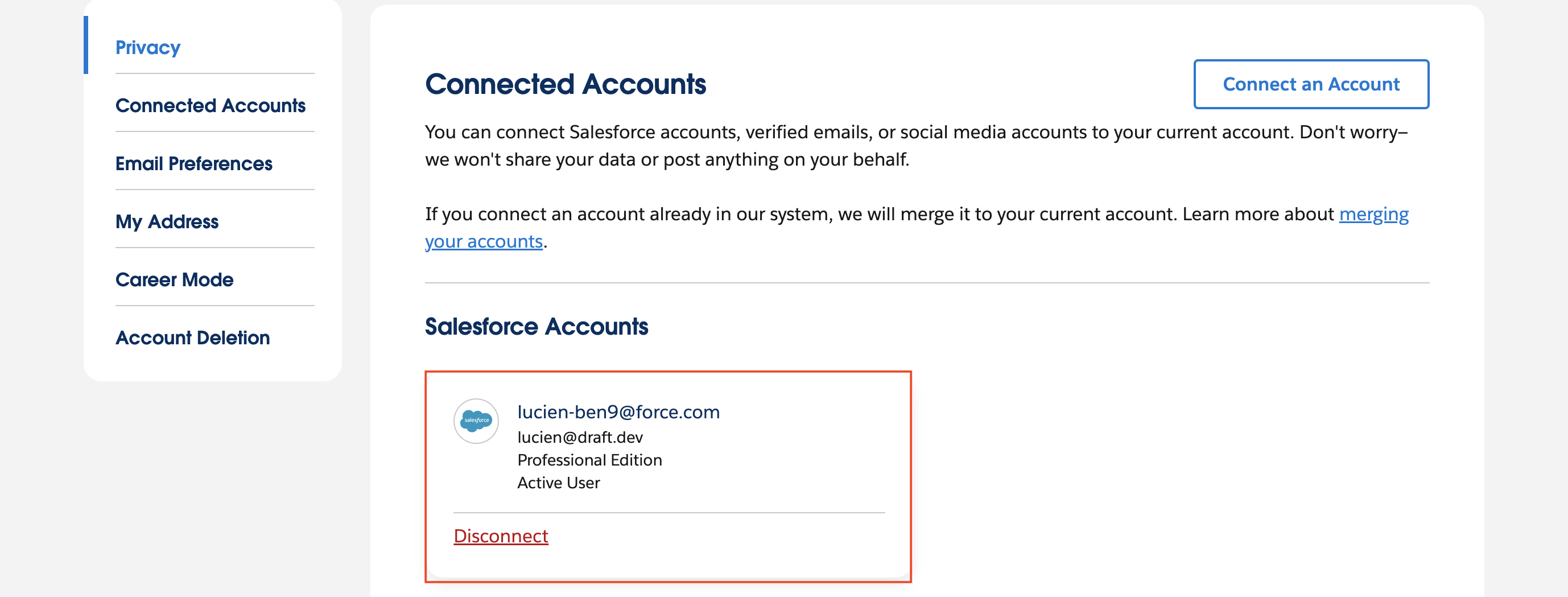
Task: Open My Address settings
Action: 167,221
